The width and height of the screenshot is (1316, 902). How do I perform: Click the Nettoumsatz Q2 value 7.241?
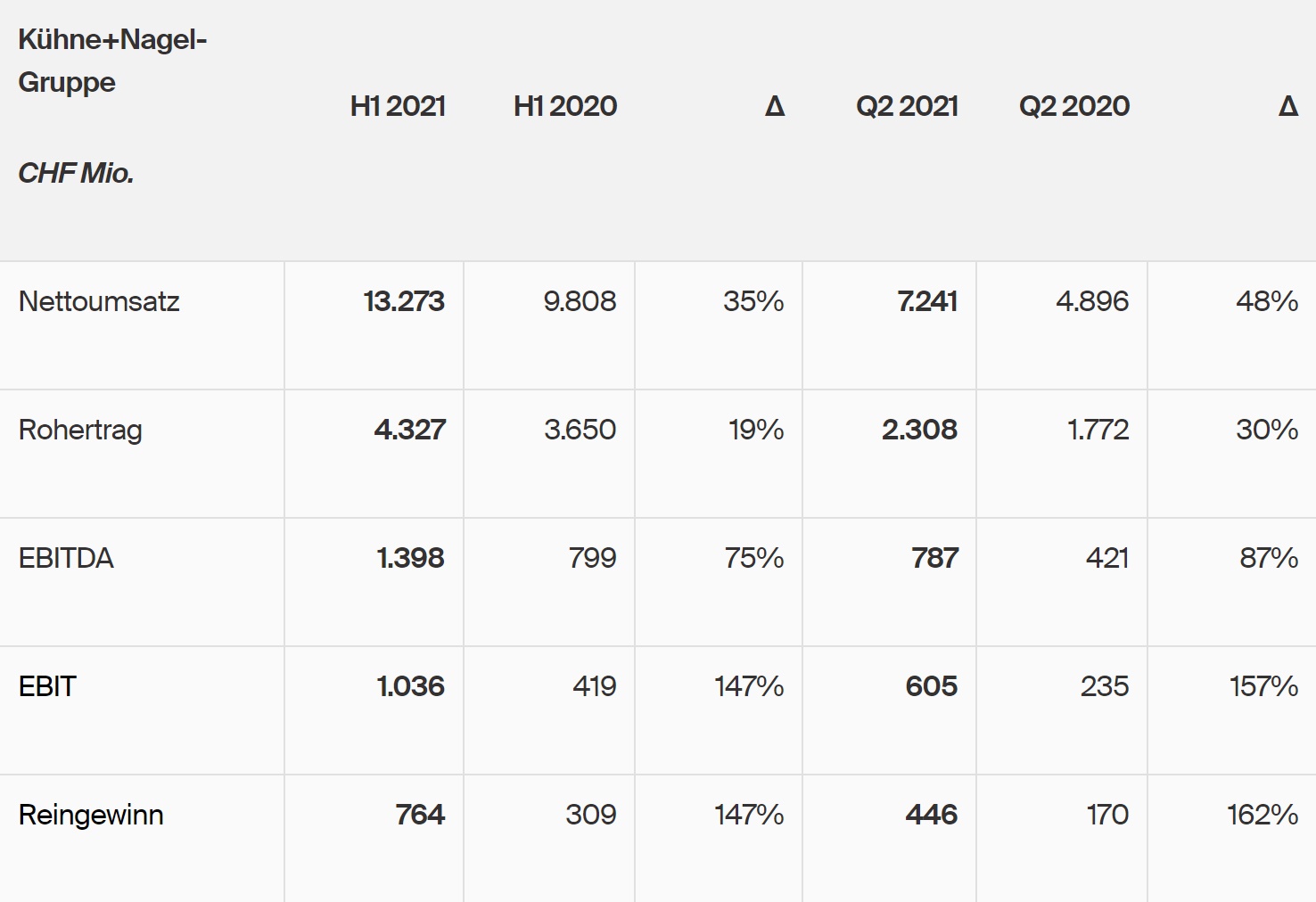(927, 301)
